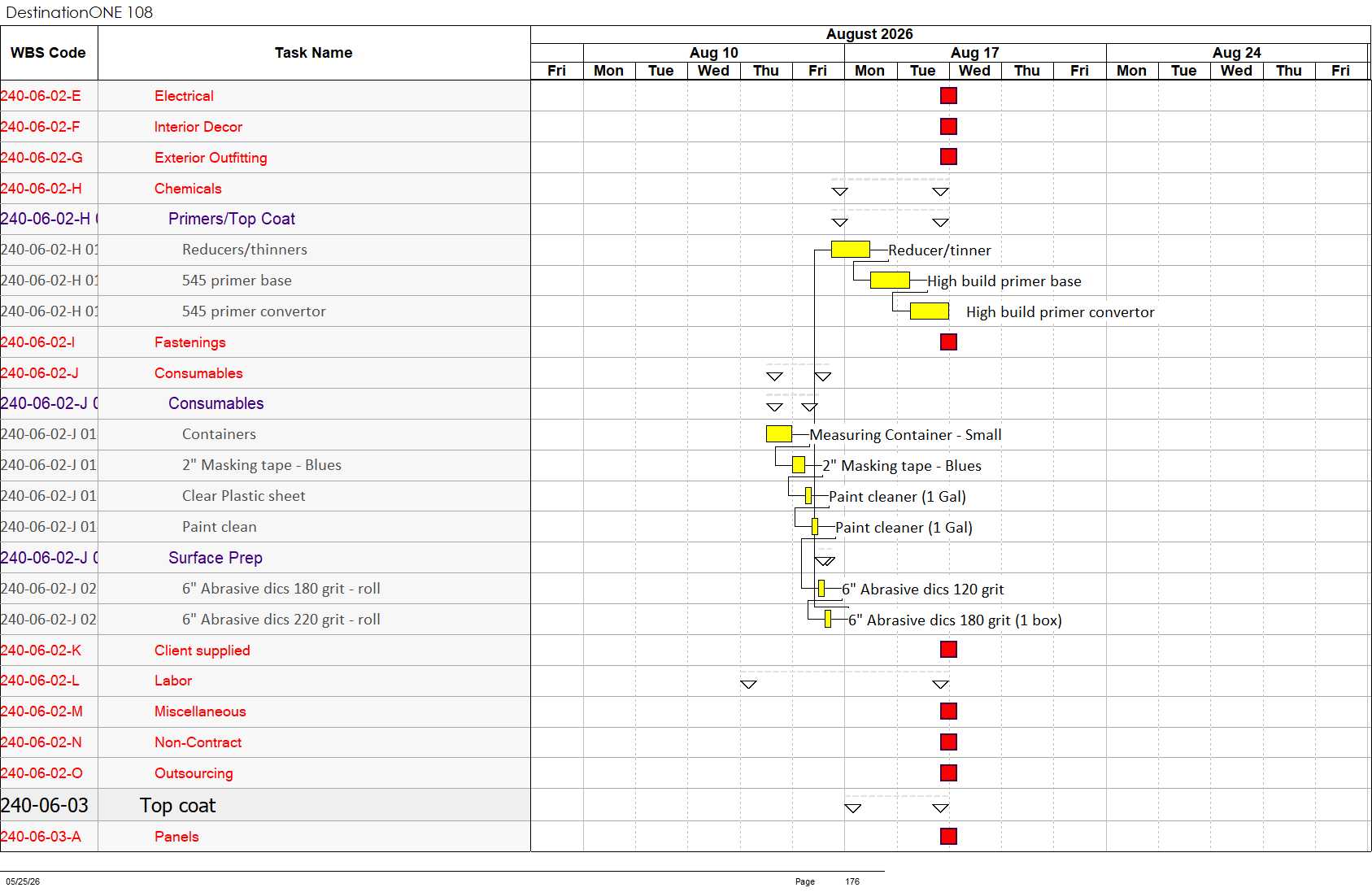Screen dimensions: 1372x892
Task: Click the Task Name column header
Action: coord(314,53)
